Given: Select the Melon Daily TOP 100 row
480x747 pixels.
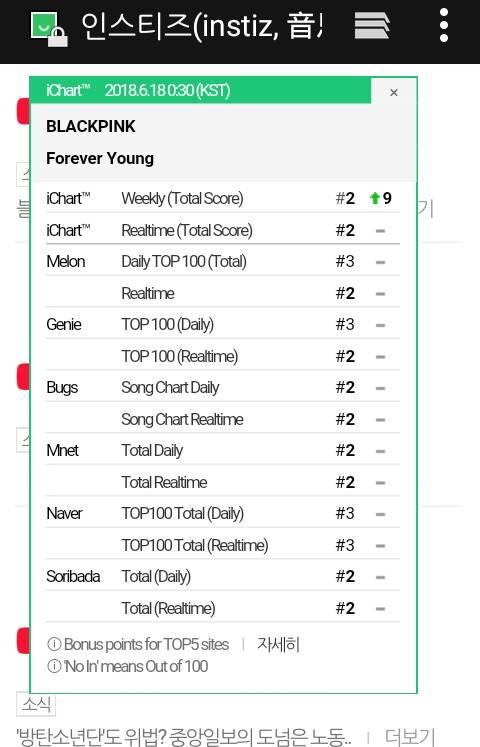Looking at the screenshot, I should point(223,262).
